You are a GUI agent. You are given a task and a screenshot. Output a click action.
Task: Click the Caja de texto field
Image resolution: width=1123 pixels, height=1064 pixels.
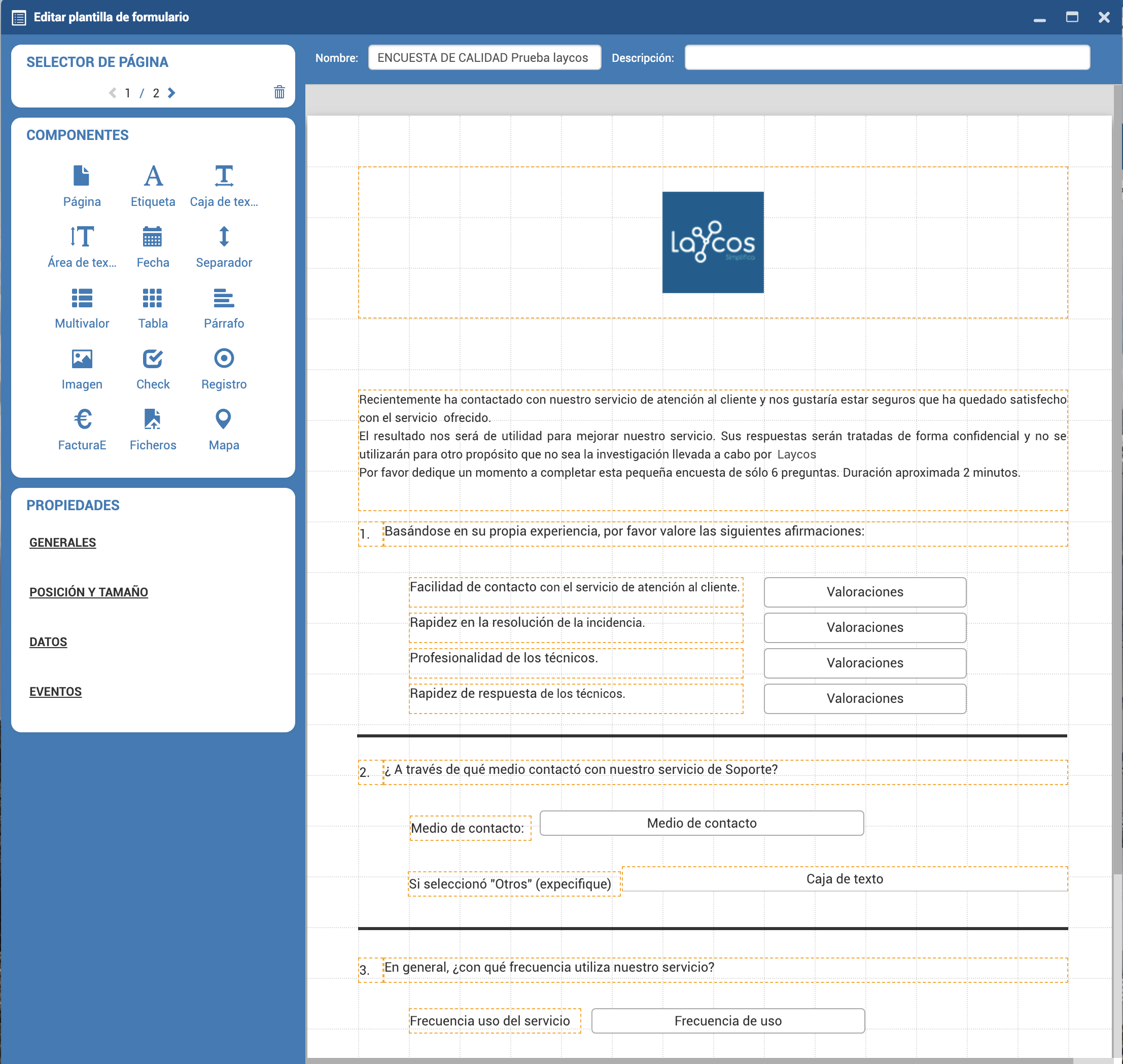click(845, 878)
